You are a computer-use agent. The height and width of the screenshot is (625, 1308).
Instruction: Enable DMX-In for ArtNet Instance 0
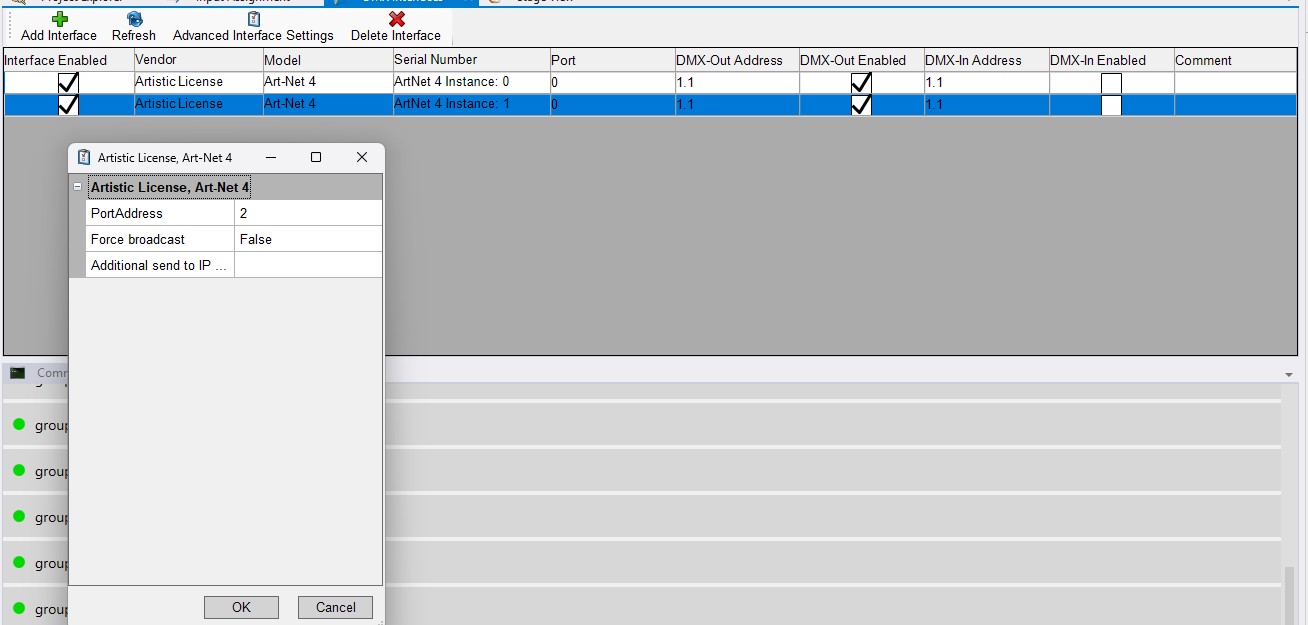click(x=1111, y=83)
